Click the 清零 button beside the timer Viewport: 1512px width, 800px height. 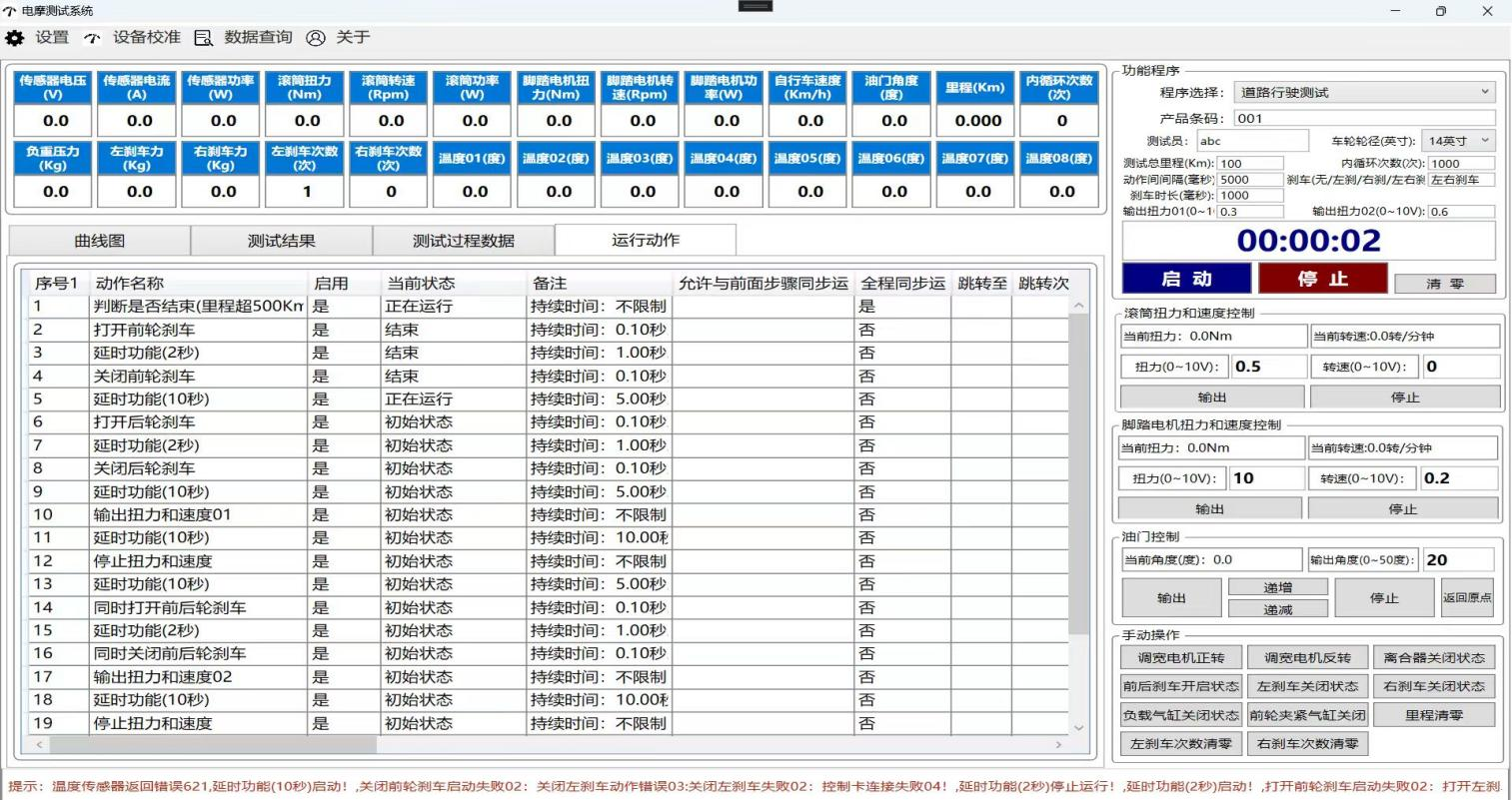click(1444, 284)
